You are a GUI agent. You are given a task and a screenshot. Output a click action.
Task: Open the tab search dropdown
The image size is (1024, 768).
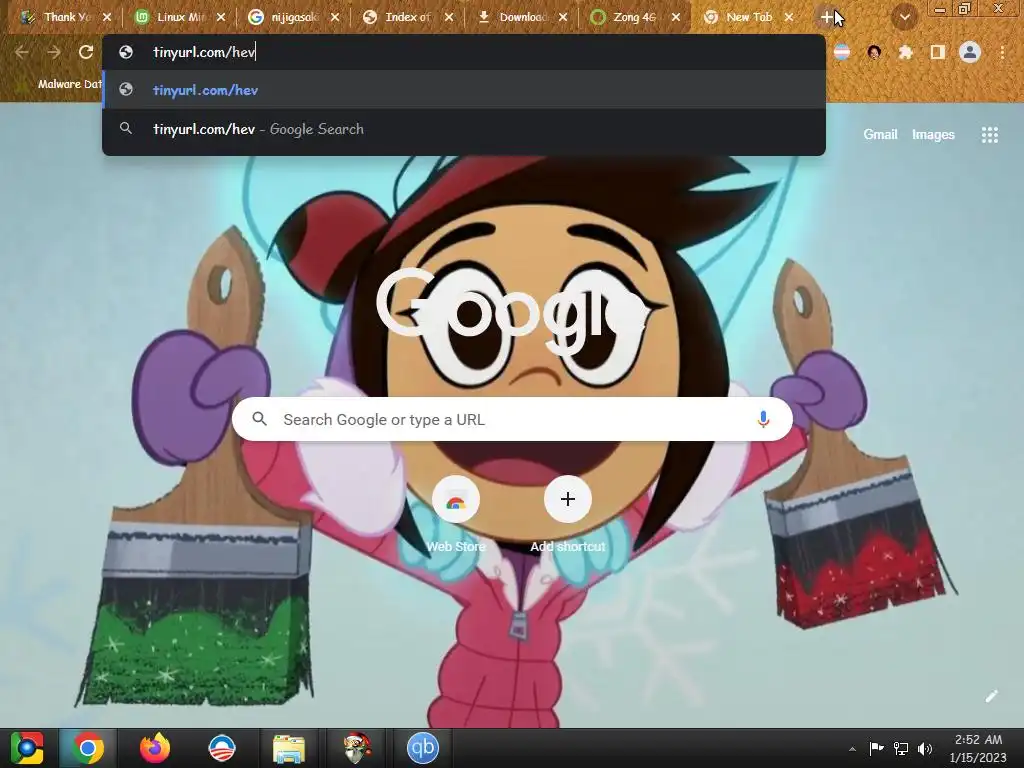pyautogui.click(x=904, y=18)
